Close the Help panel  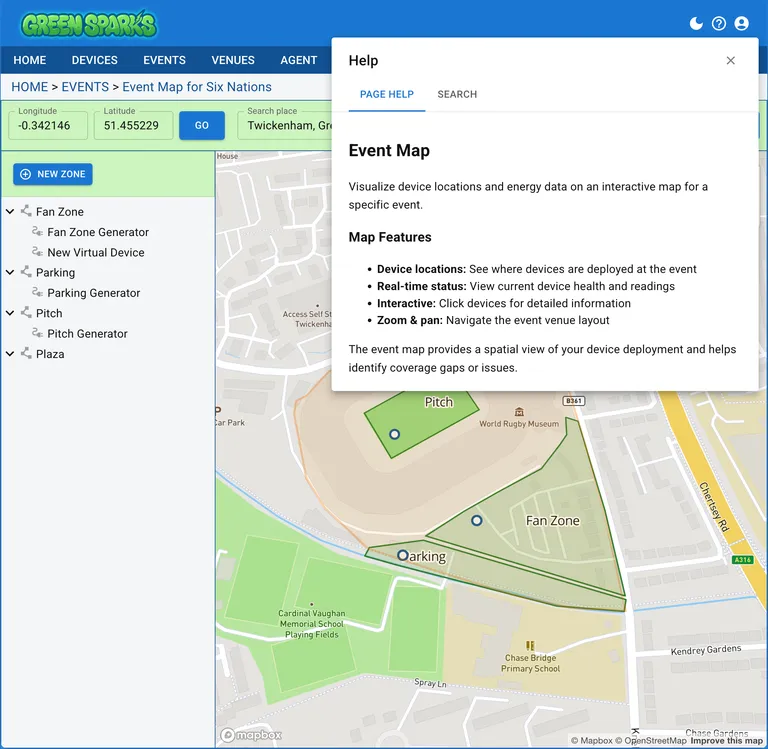coord(730,61)
